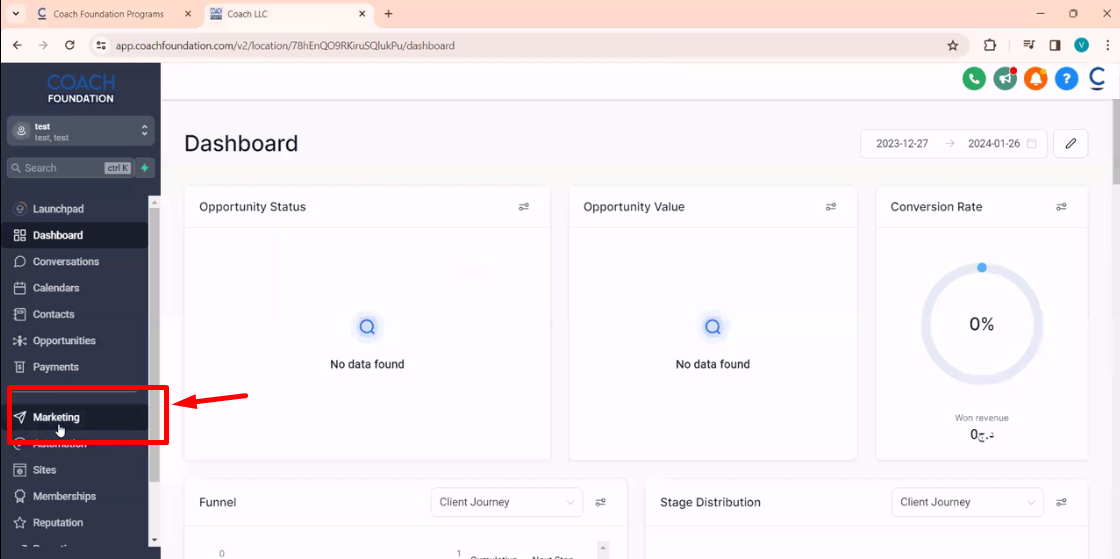1120x559 pixels.
Task: Open the orange notifications bell
Action: pyautogui.click(x=1036, y=79)
